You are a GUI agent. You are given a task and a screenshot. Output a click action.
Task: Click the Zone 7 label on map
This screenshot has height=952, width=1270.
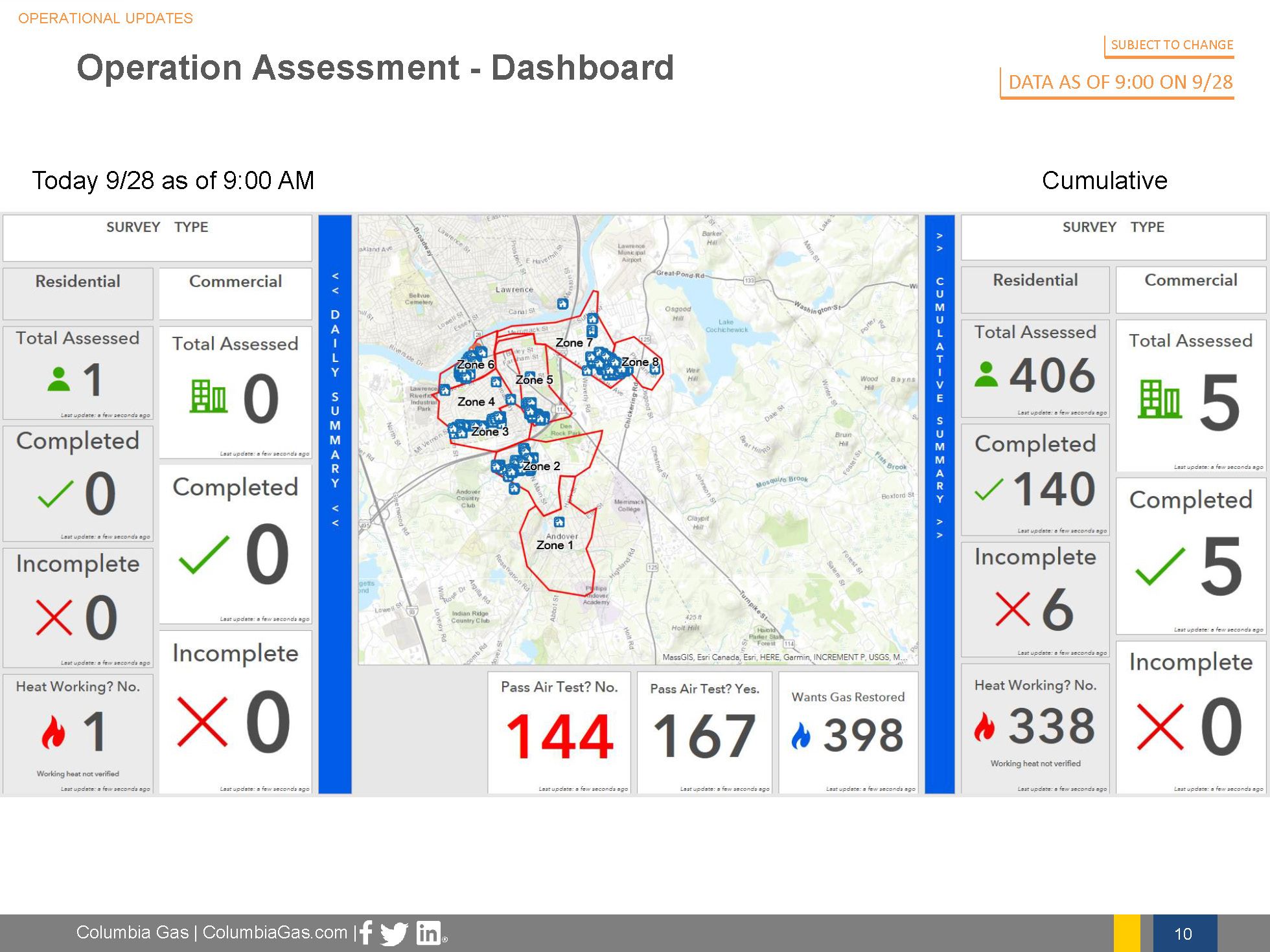[573, 343]
